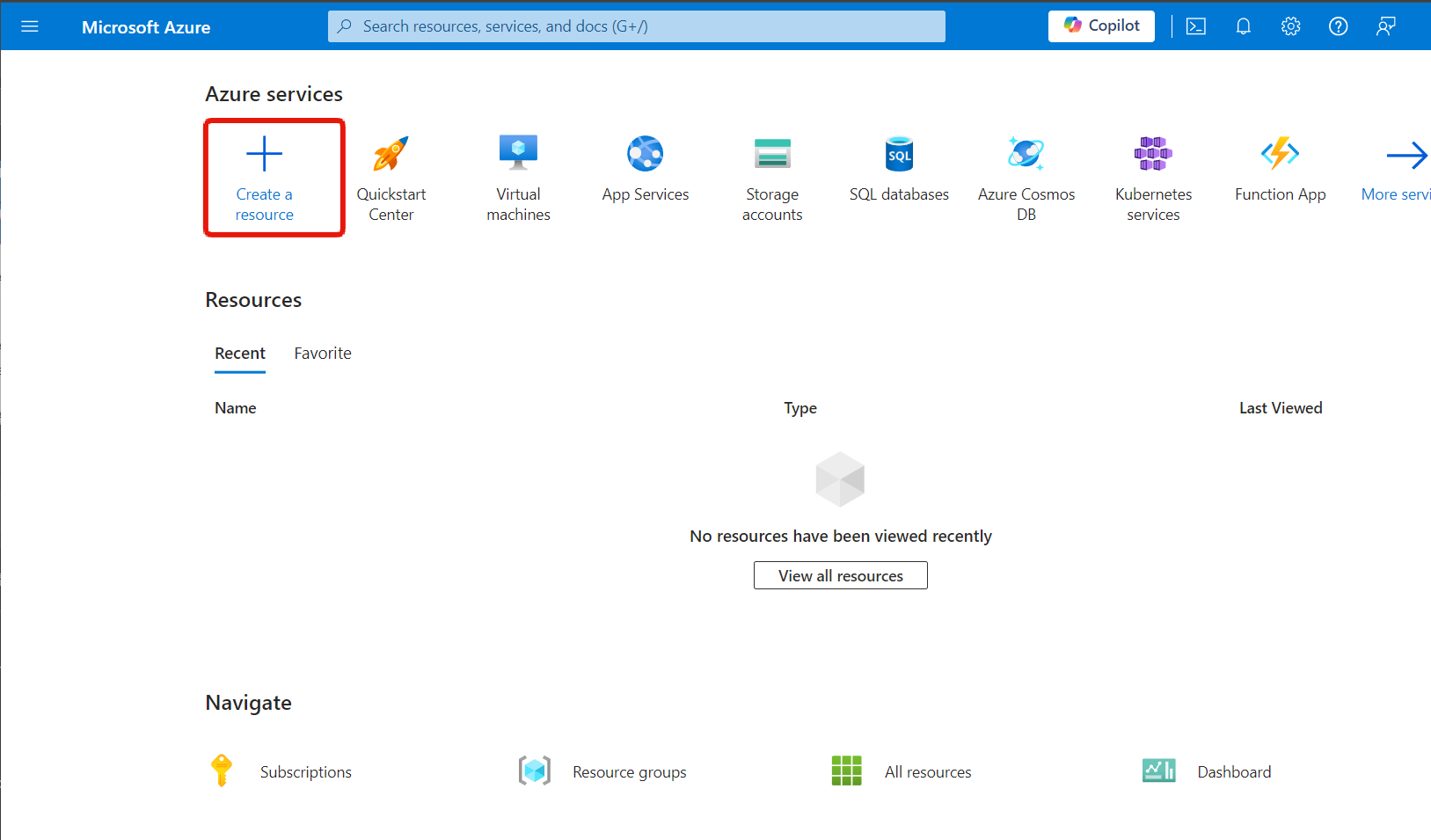The width and height of the screenshot is (1431, 840).
Task: Switch to the Favorite resources tab
Action: [x=323, y=354]
